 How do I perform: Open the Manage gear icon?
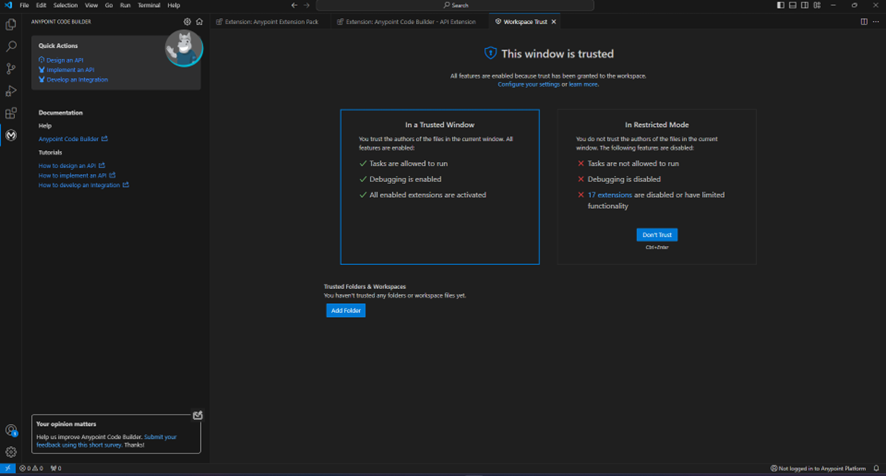point(11,452)
